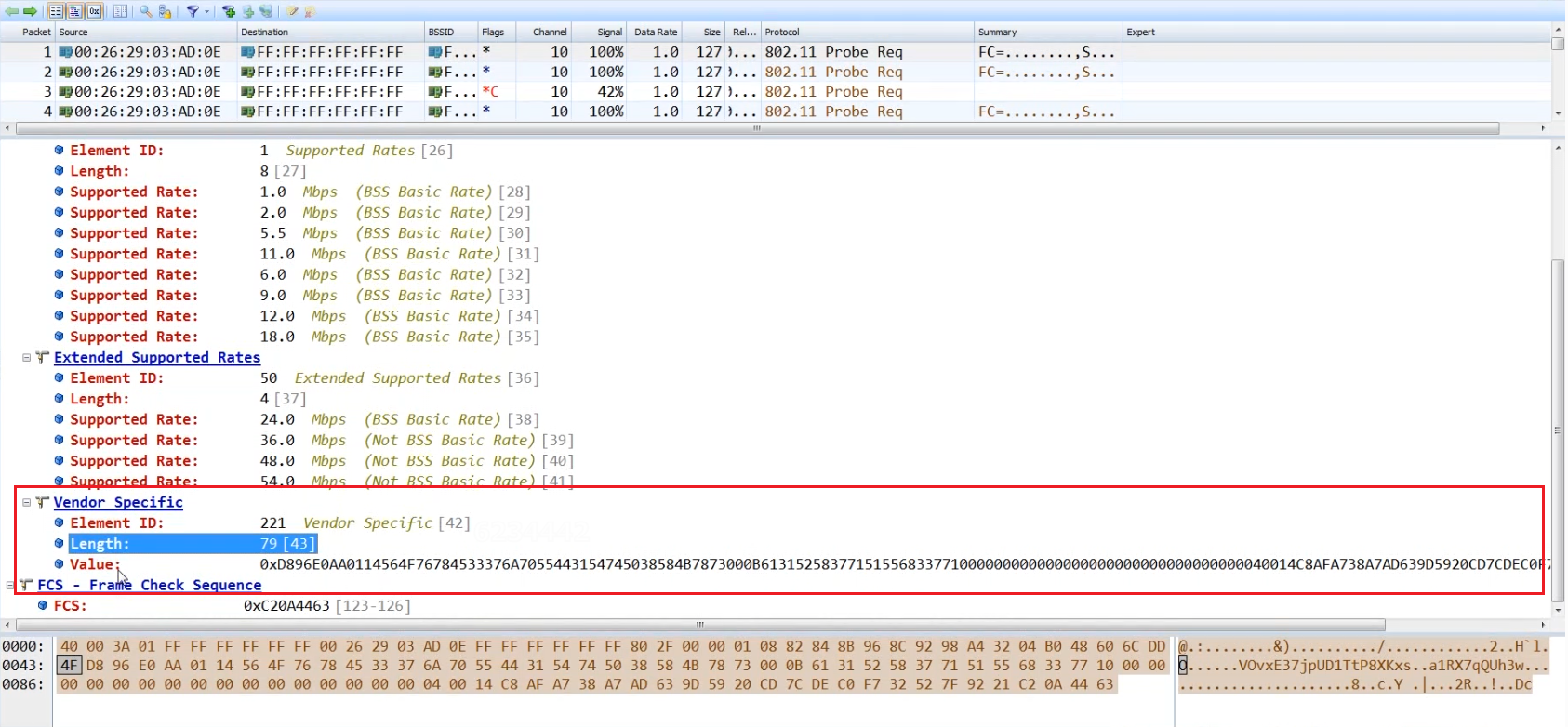This screenshot has width=1568, height=727.
Task: Collapse the Extended Supported Rates node
Action: (27, 358)
